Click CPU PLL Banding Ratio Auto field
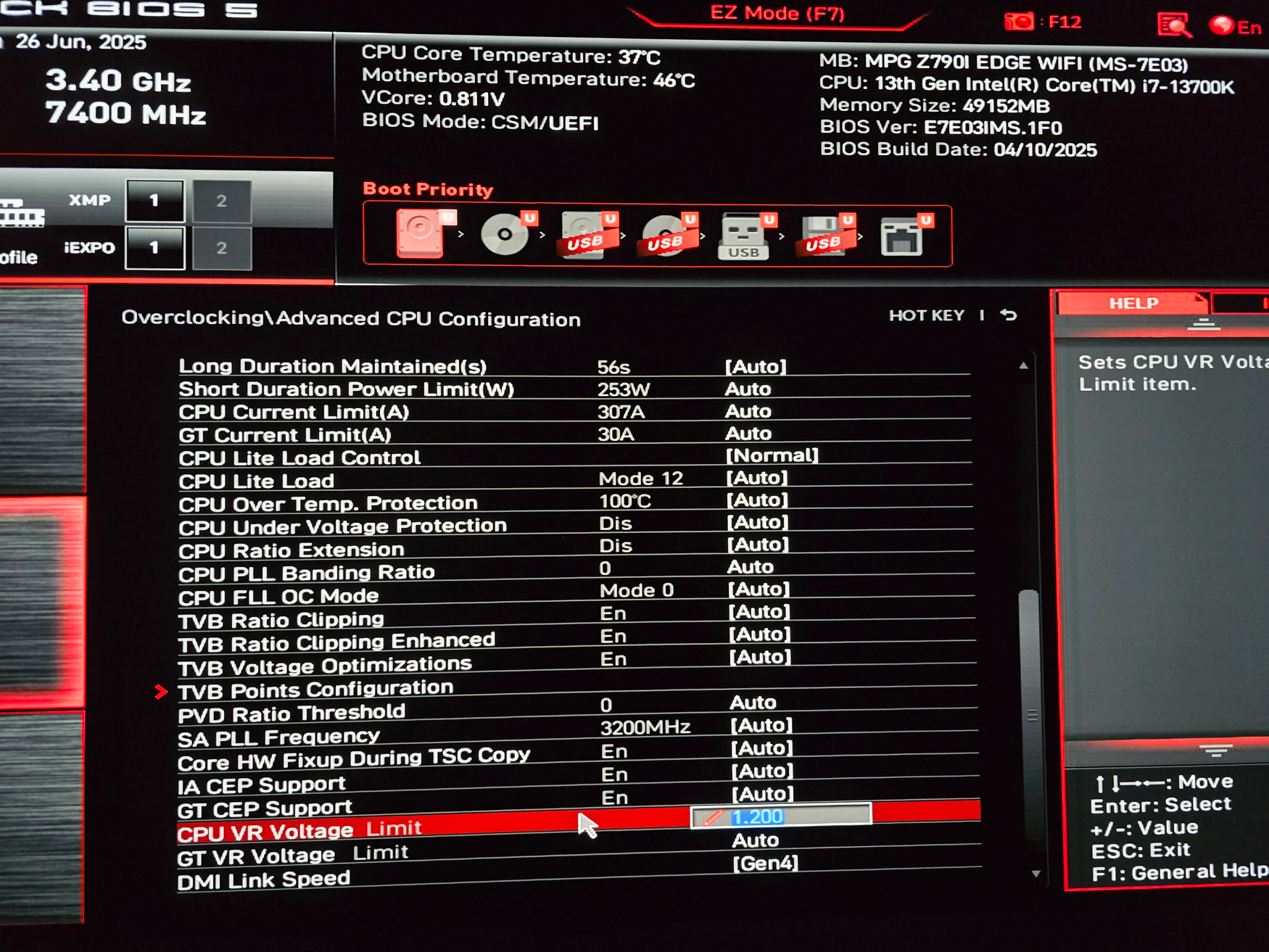Viewport: 1269px width, 952px height. coord(751,567)
